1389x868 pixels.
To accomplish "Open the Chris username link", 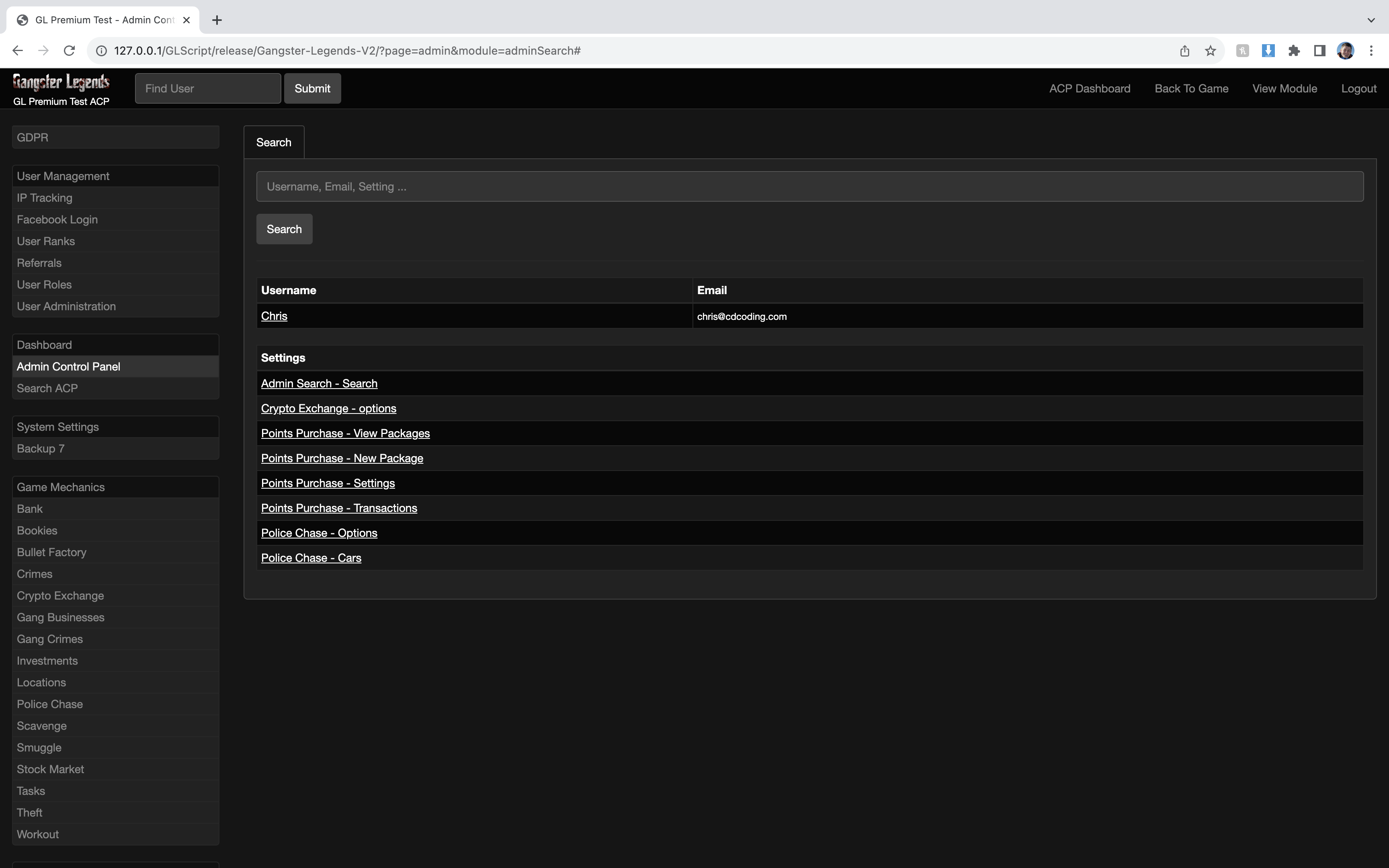I will (274, 316).
